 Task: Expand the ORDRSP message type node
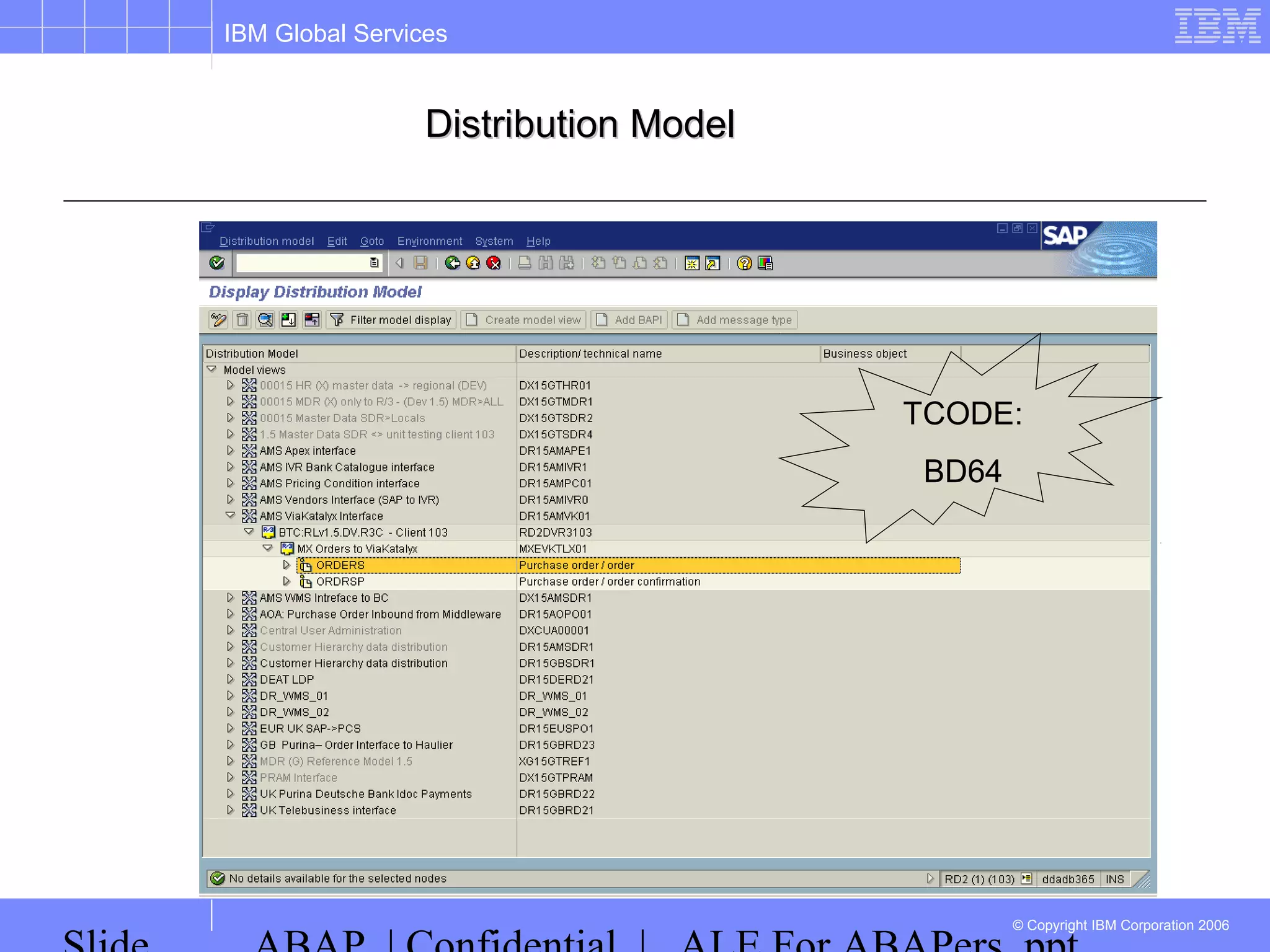click(x=286, y=581)
